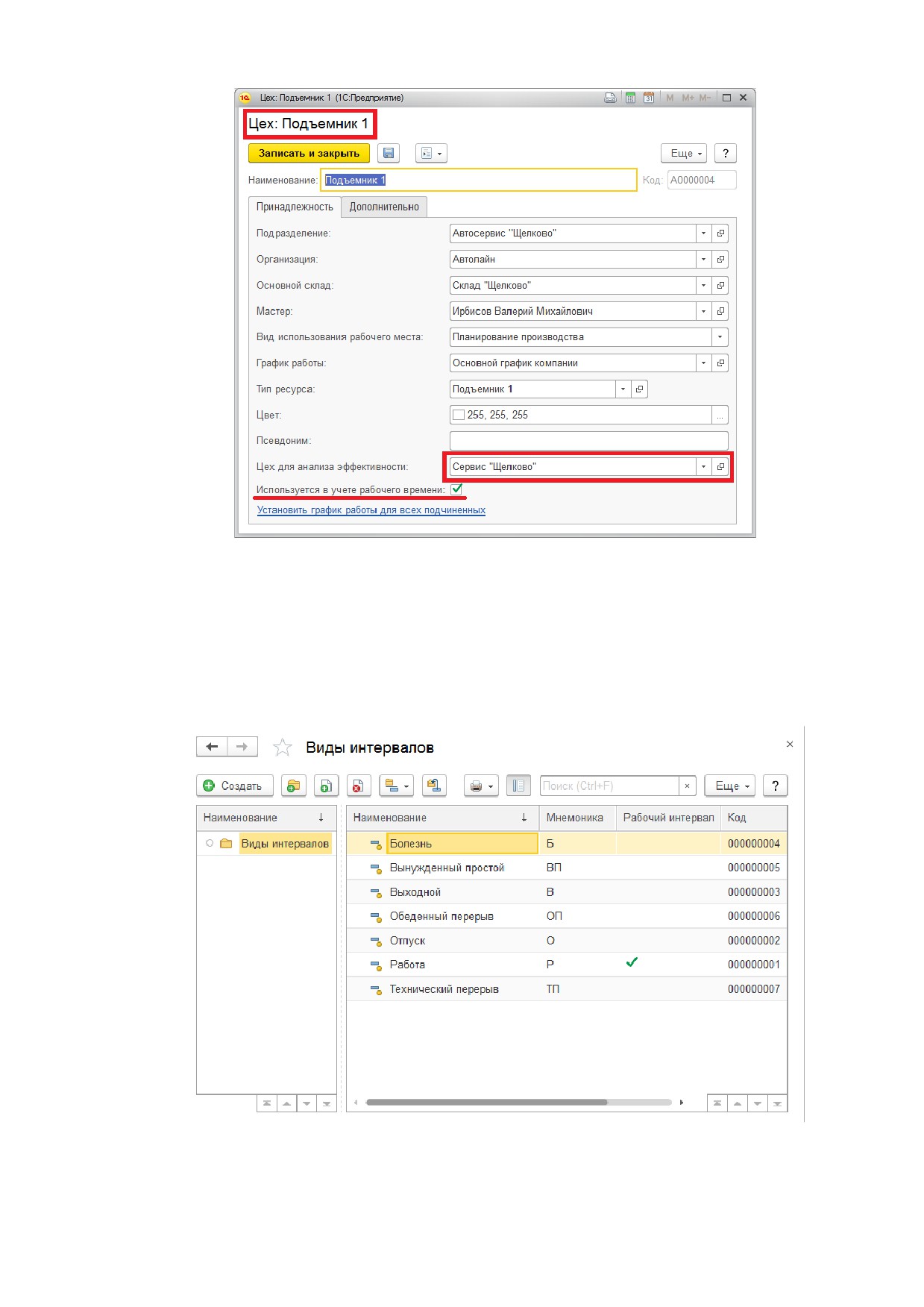Viewport: 924px width, 1307px height.
Task: Create new group folder icon
Action: click(x=294, y=786)
